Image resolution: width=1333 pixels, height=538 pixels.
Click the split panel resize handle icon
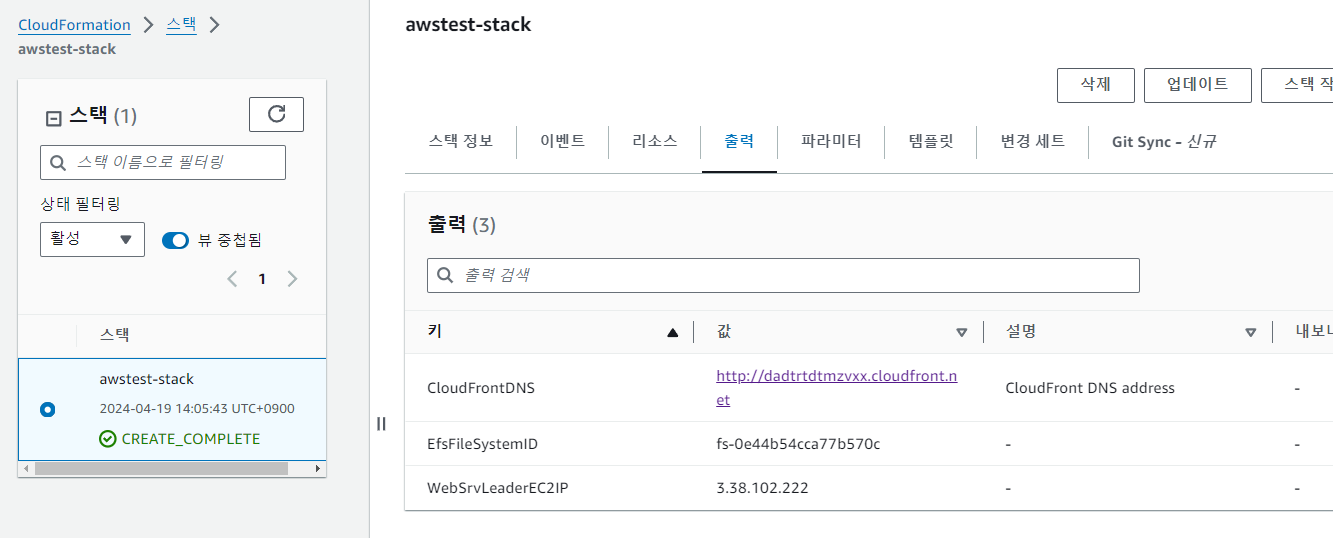pos(381,423)
